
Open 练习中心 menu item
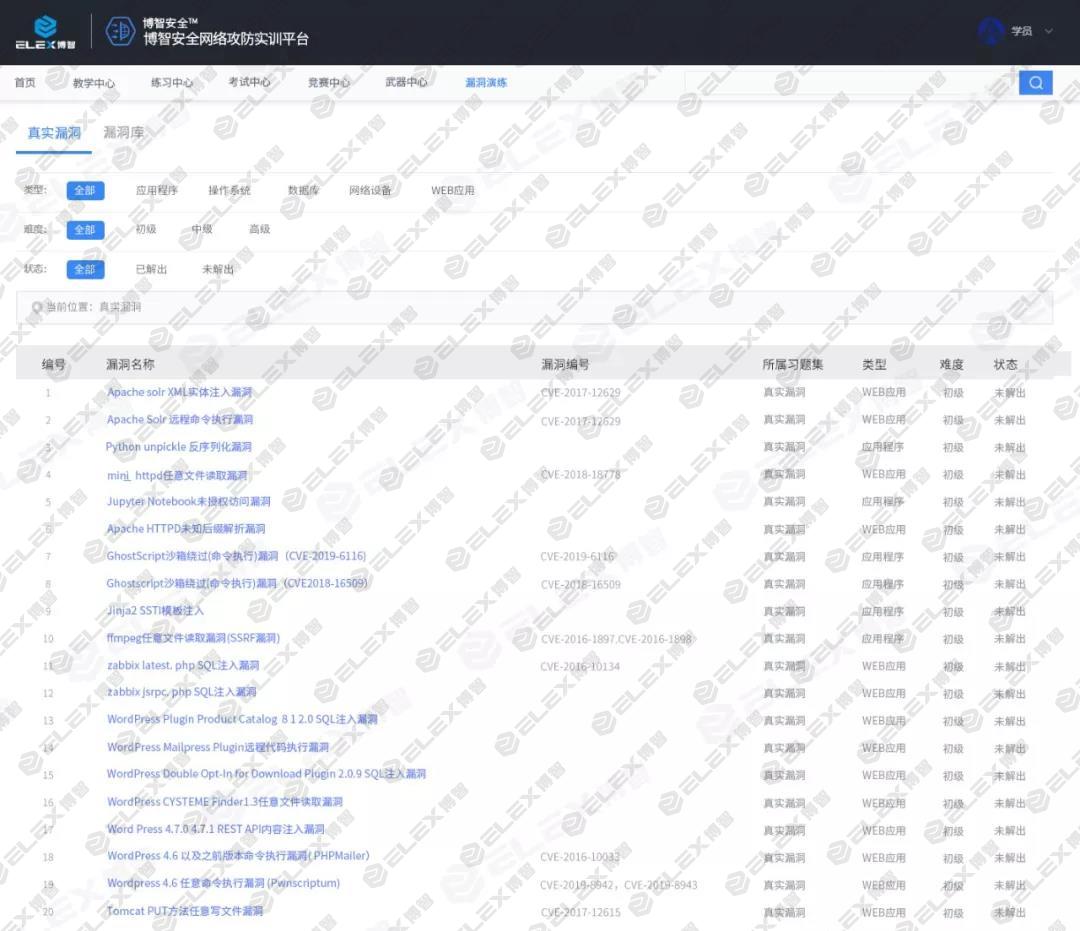[172, 83]
